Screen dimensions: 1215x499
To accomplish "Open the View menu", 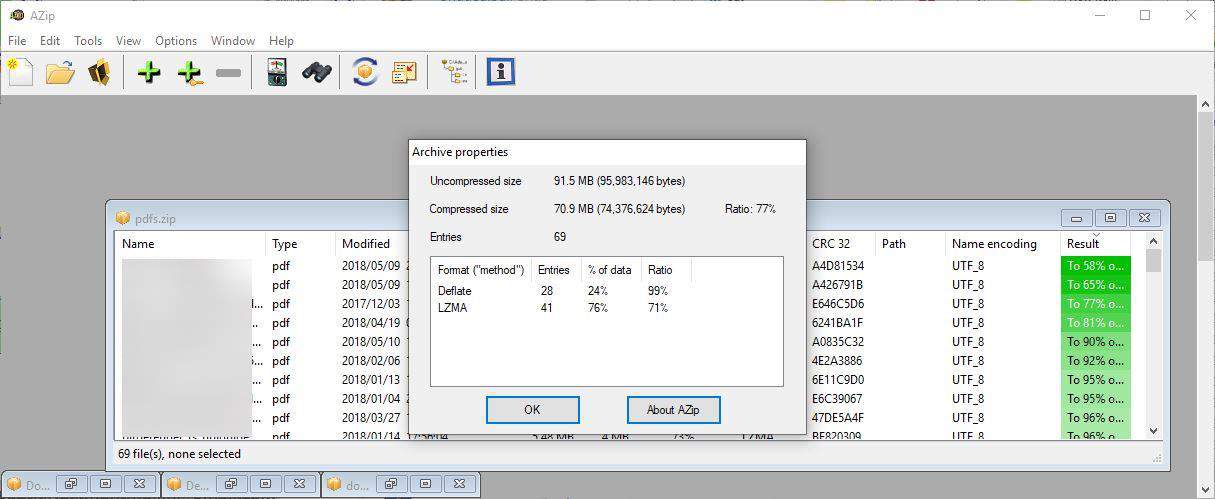I will [128, 41].
